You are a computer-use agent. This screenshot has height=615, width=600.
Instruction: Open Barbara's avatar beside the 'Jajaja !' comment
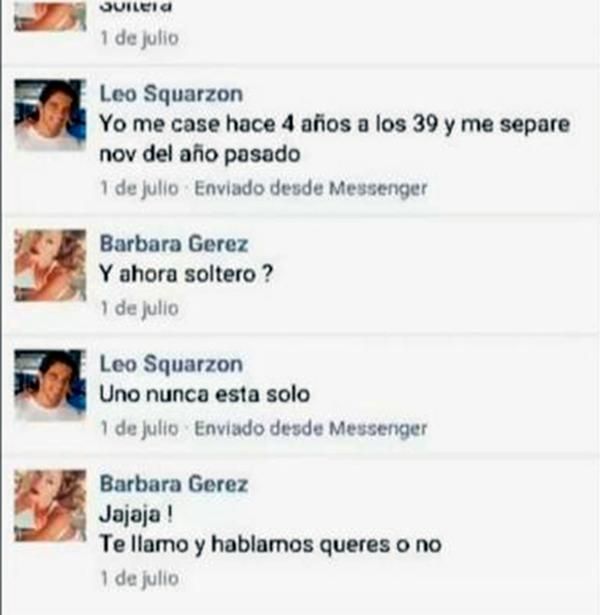(x=50, y=506)
